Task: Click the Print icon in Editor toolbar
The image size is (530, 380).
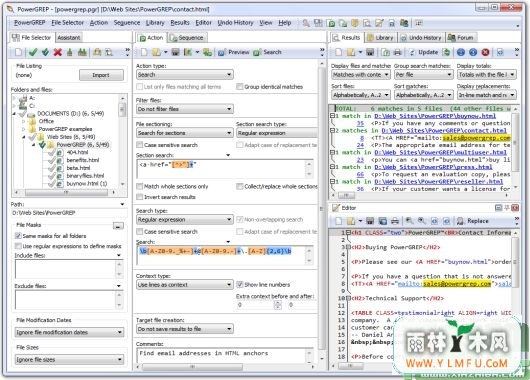Action: coord(394,221)
